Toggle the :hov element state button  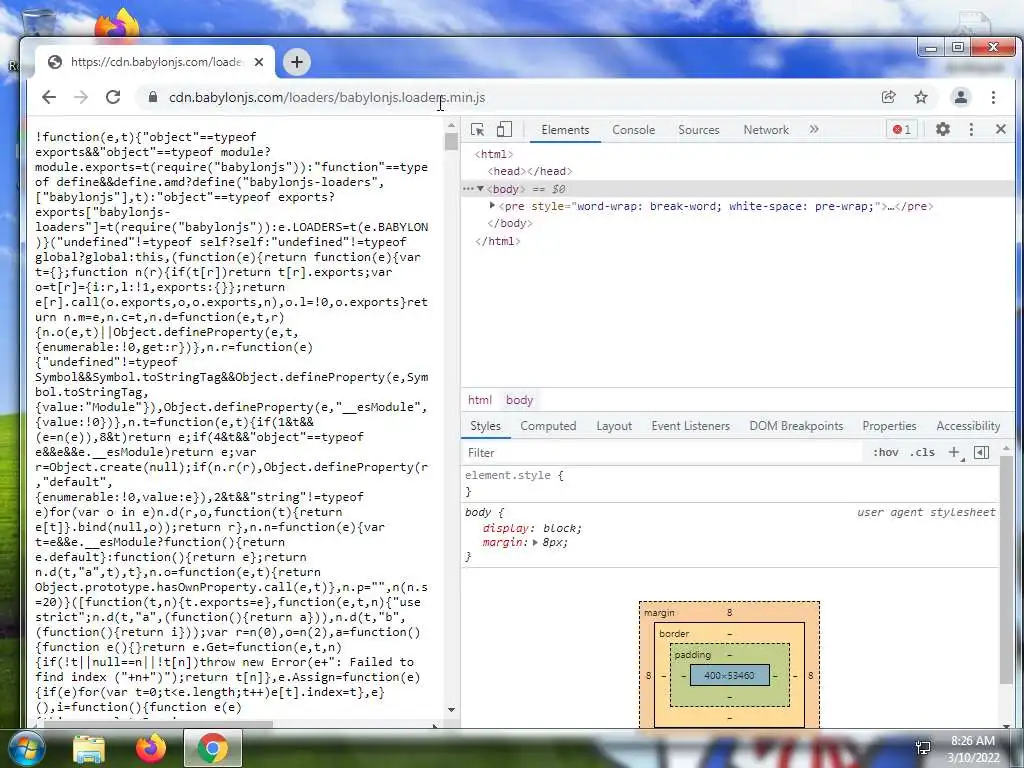886,452
